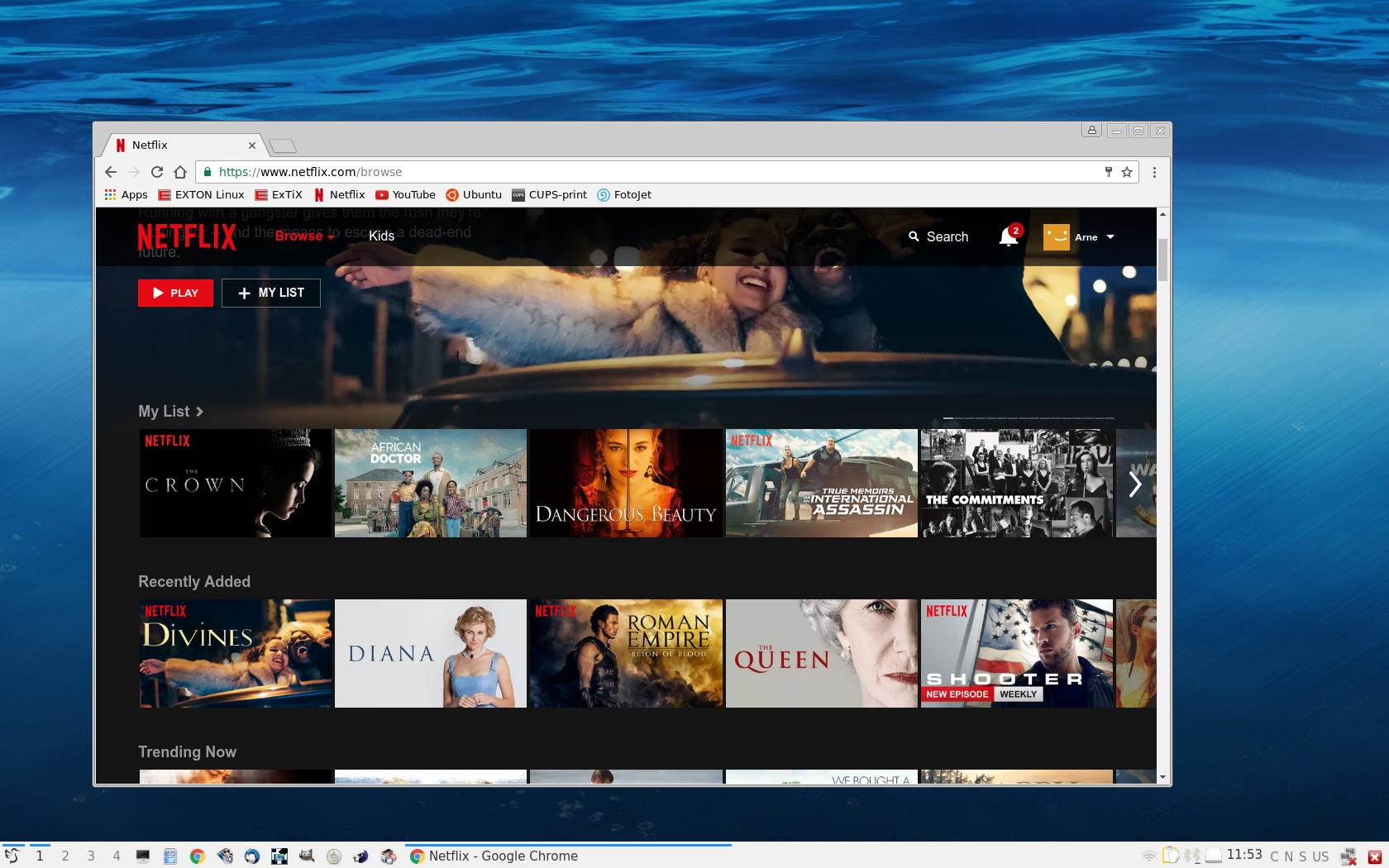Switch to desktop 3
The width and height of the screenshot is (1389, 868).
click(x=91, y=856)
